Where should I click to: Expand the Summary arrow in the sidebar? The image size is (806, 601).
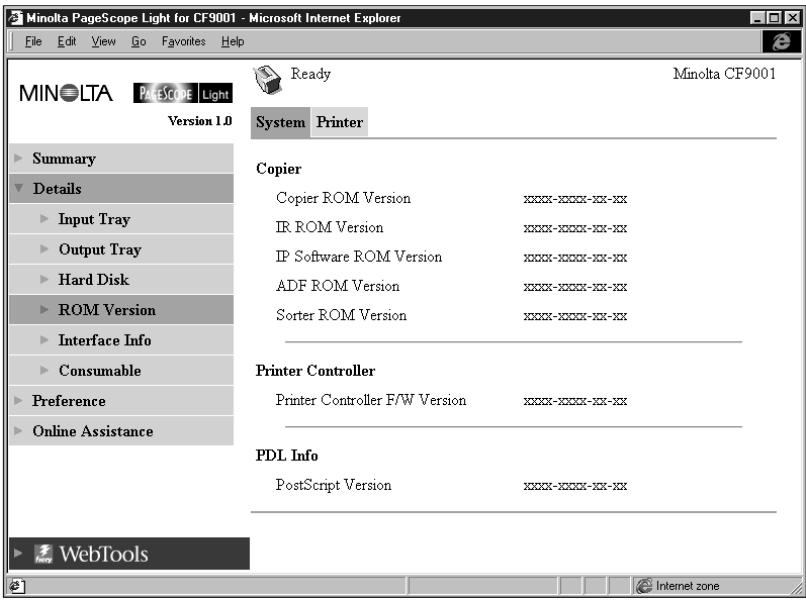click(19, 158)
